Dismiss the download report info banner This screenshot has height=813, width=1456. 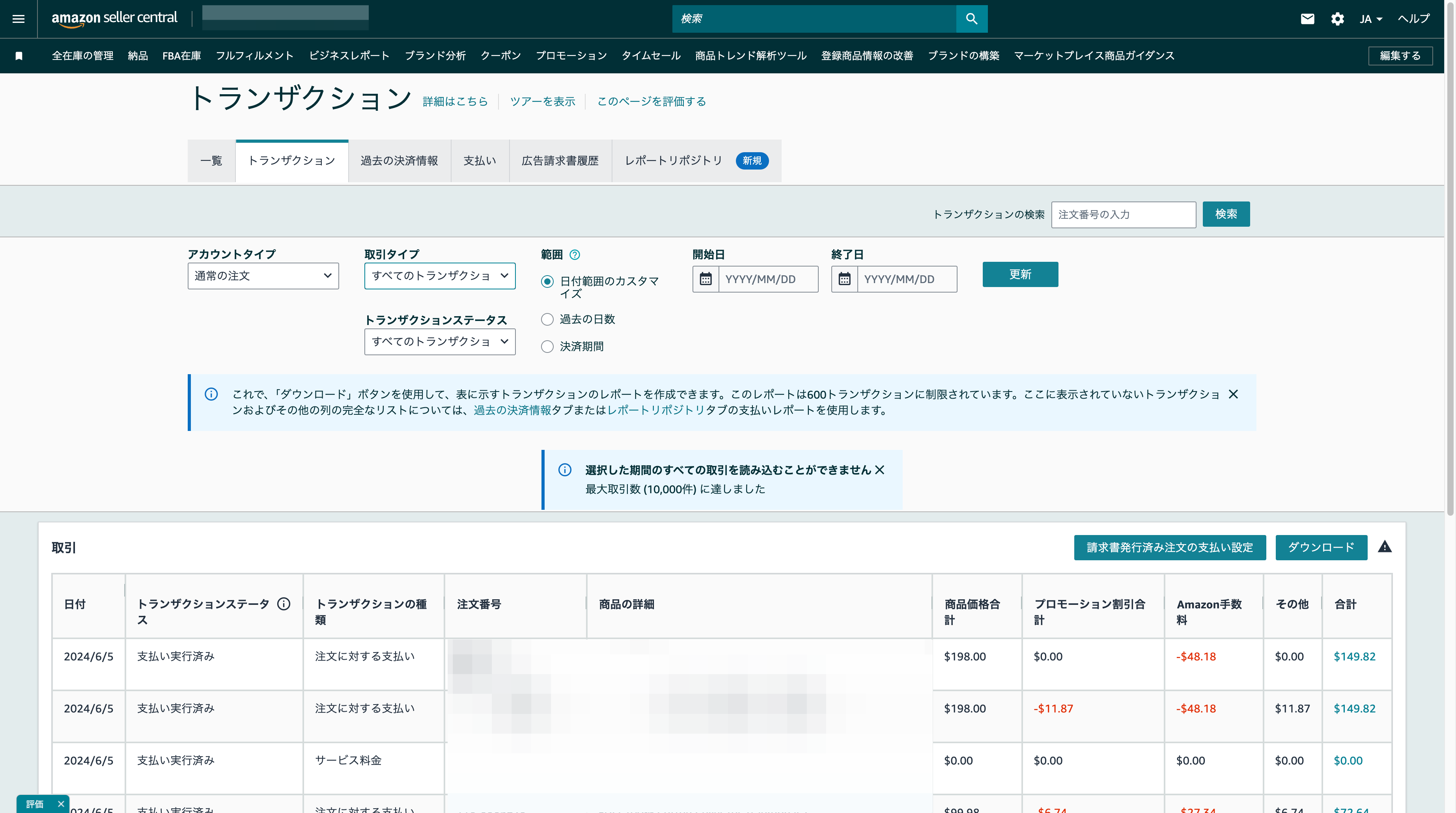(1233, 394)
